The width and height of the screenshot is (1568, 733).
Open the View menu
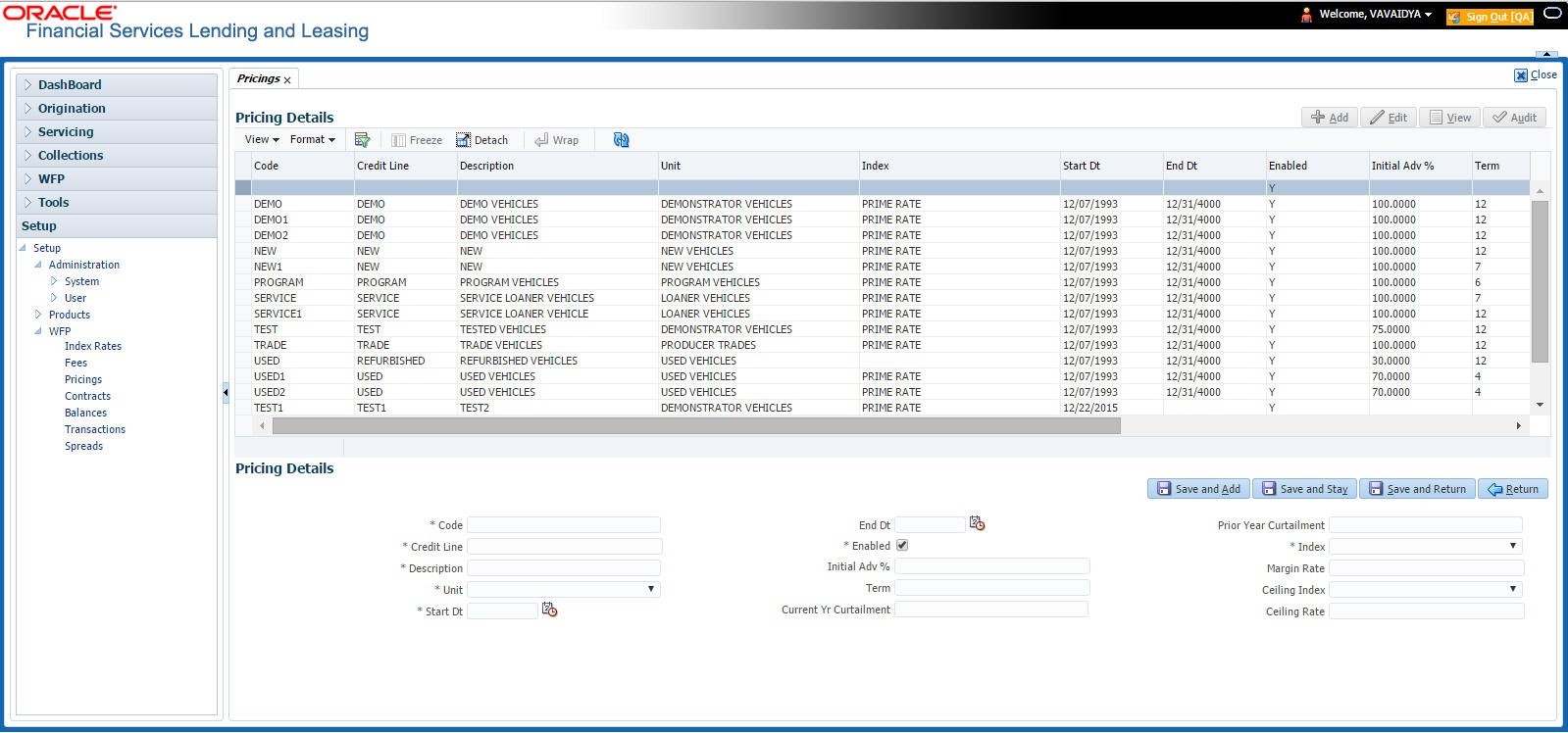pos(262,140)
